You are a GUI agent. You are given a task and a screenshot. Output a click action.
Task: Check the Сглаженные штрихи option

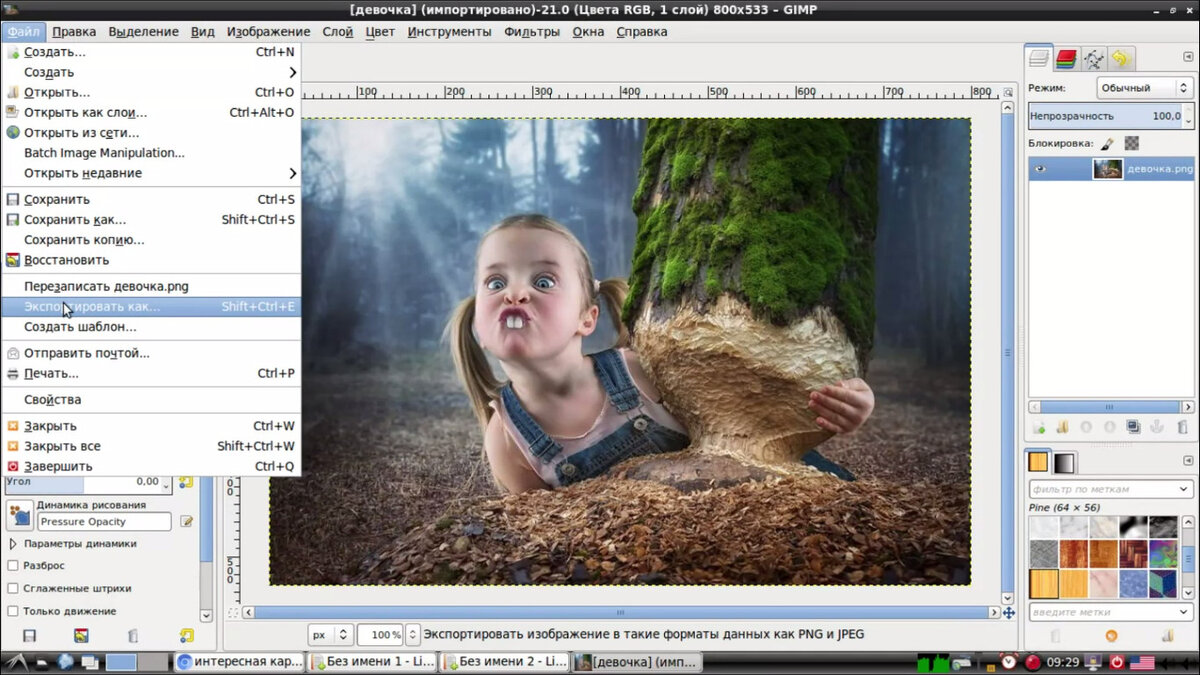pyautogui.click(x=13, y=589)
